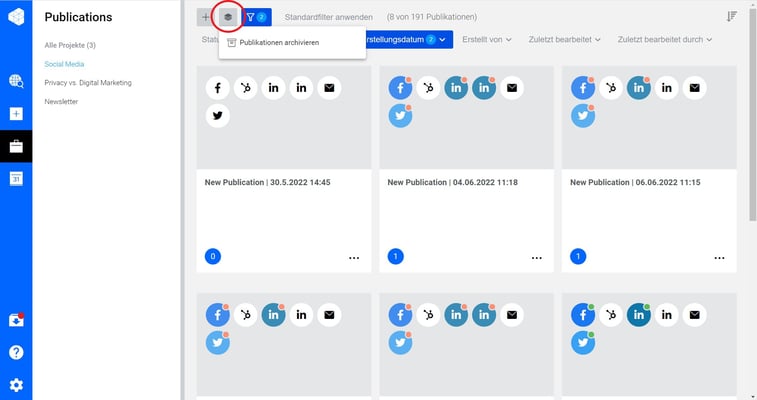Open the settings gear icon

click(x=16, y=385)
